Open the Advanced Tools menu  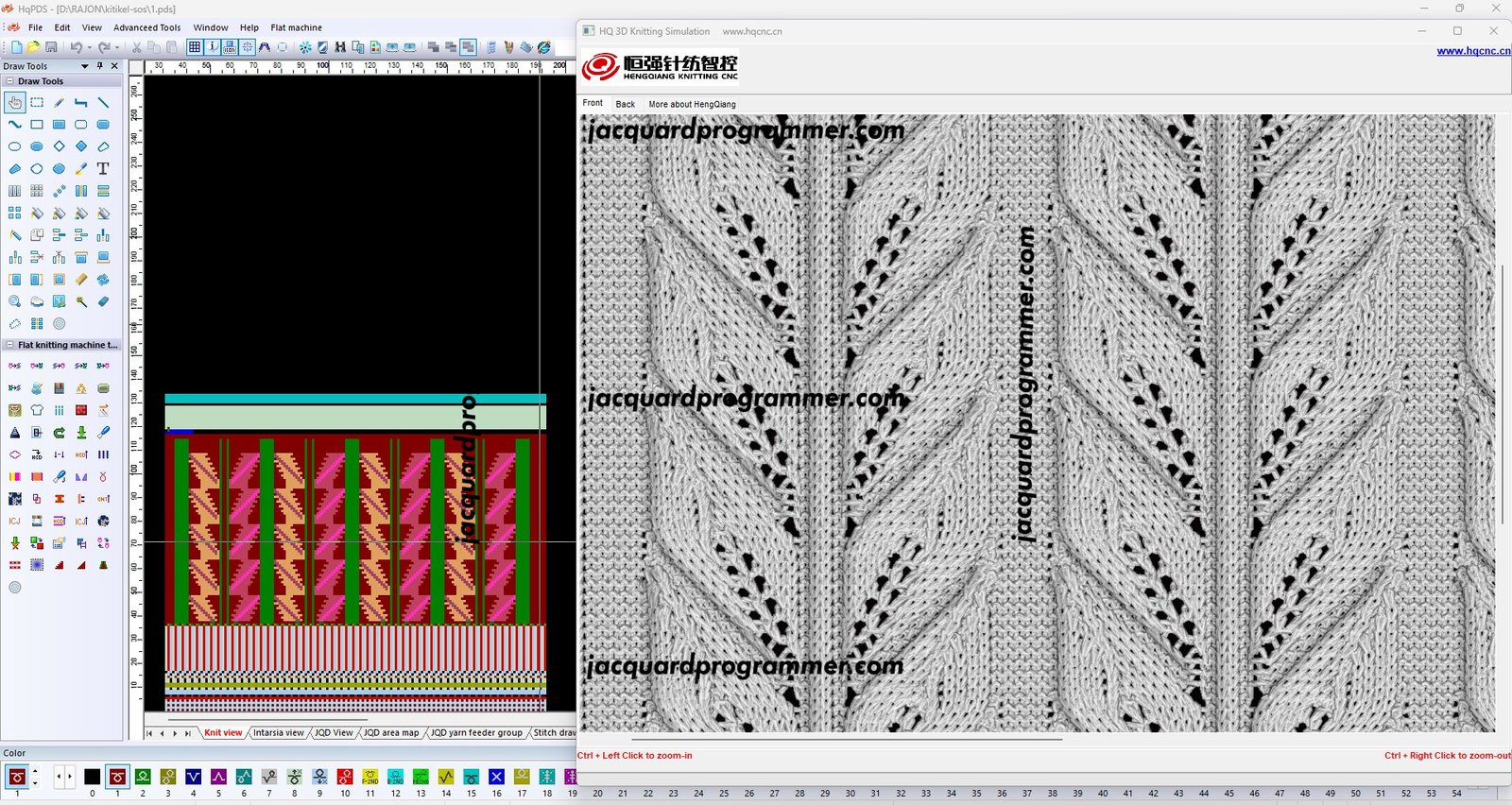(146, 27)
